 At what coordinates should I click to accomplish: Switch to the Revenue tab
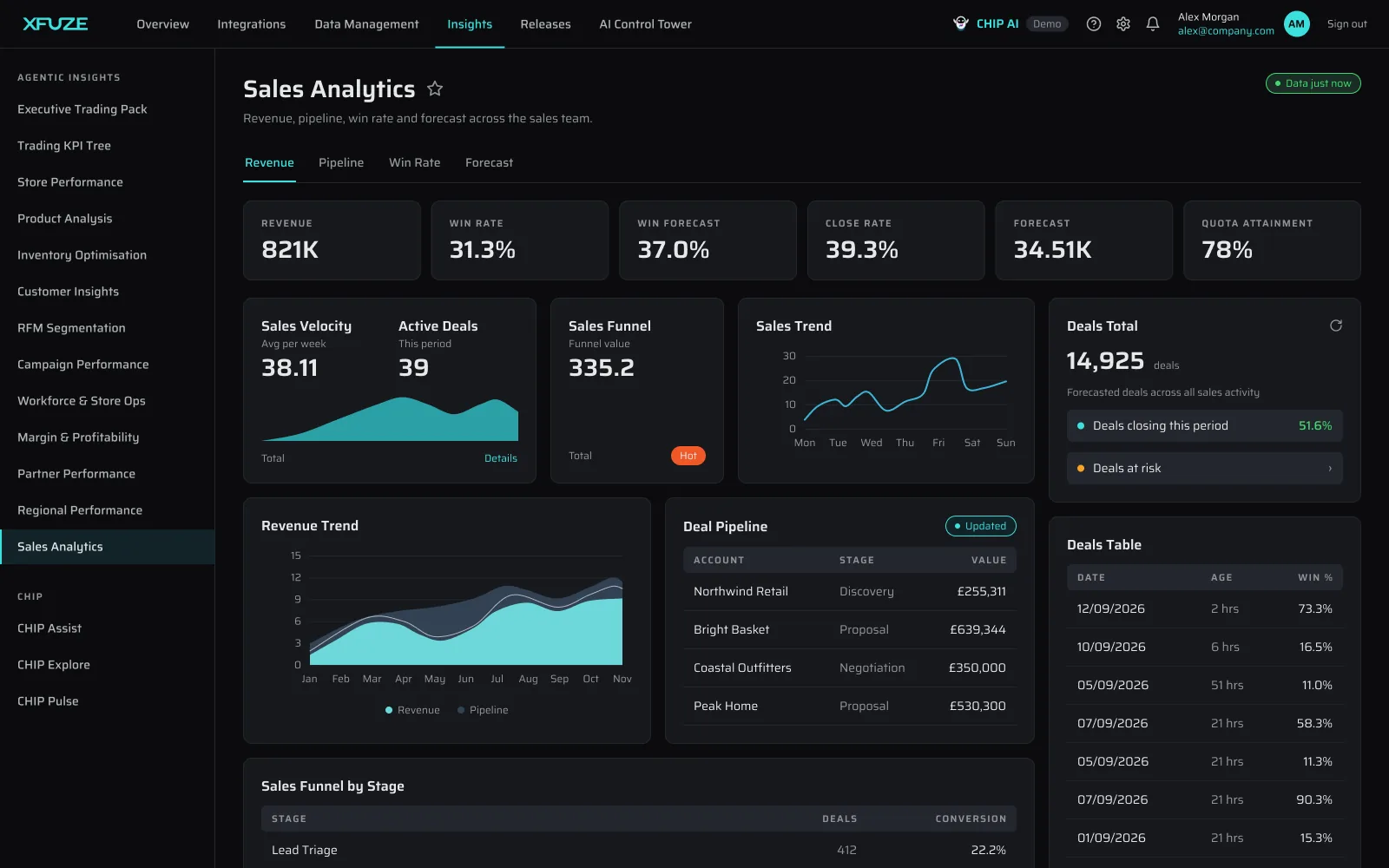(x=269, y=162)
